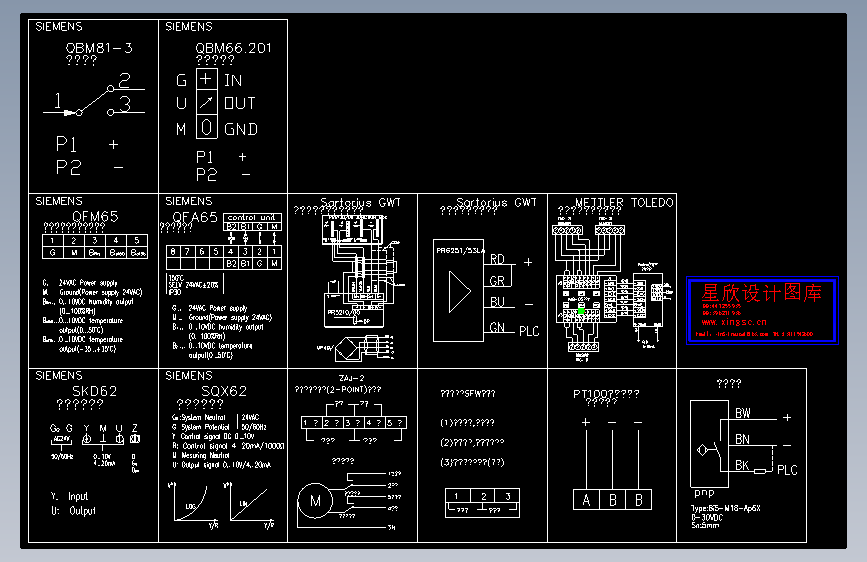This screenshot has width=867, height=562.
Task: Select the BW wire label
Action: tap(743, 413)
